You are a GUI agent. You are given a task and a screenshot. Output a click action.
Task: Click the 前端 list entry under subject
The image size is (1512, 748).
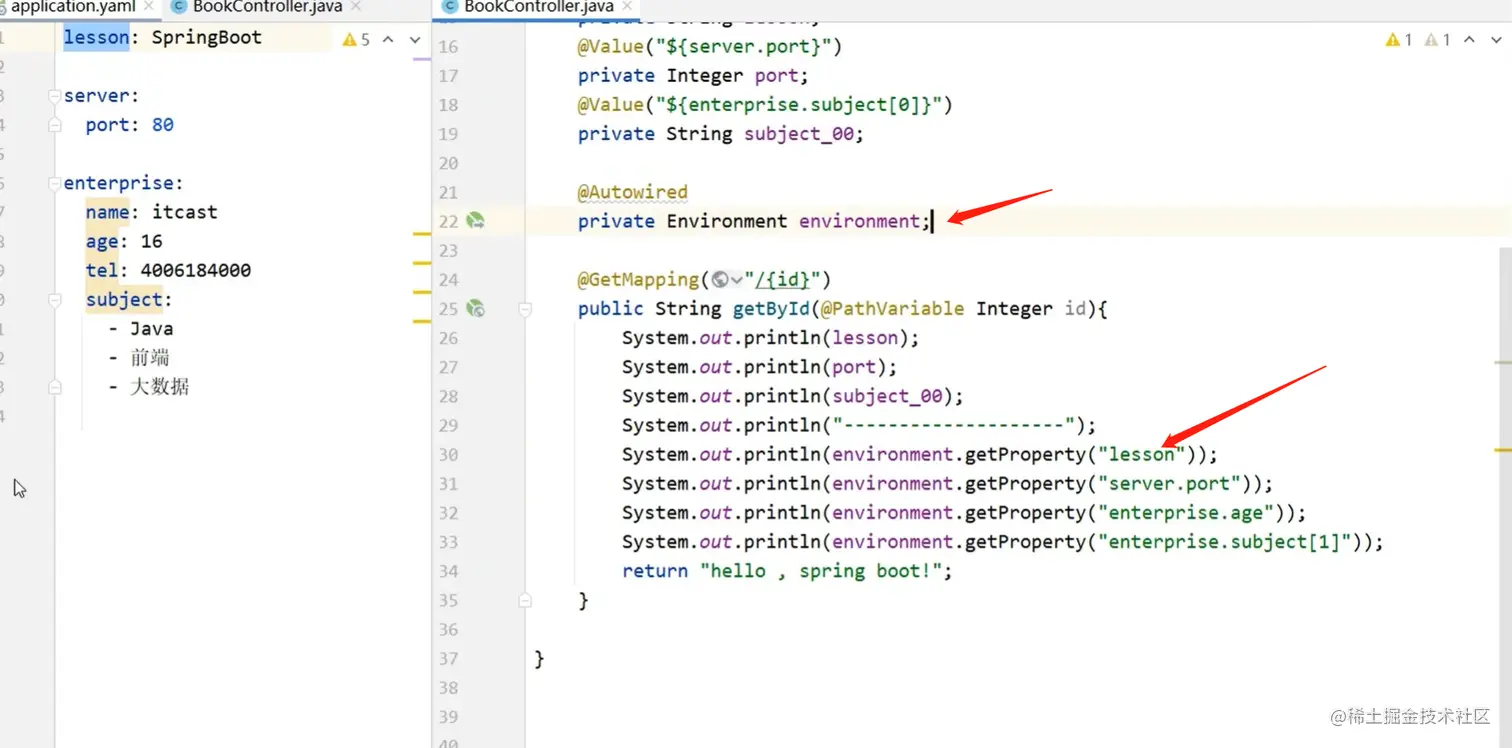pos(150,357)
